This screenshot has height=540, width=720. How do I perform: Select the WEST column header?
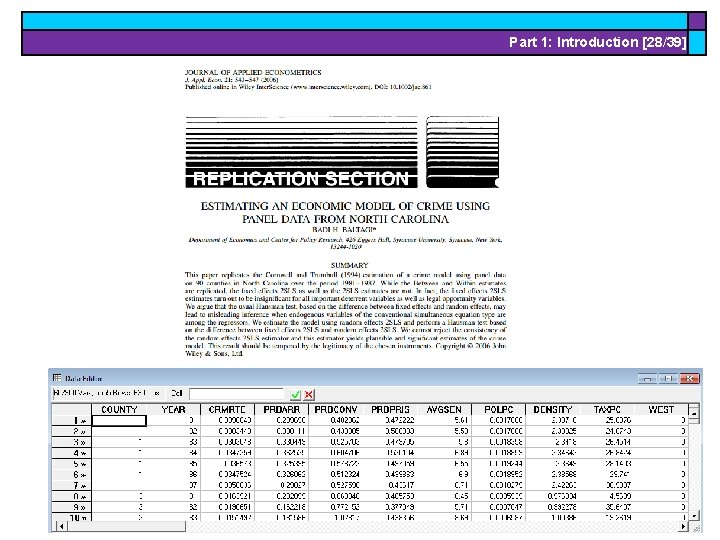pos(661,409)
